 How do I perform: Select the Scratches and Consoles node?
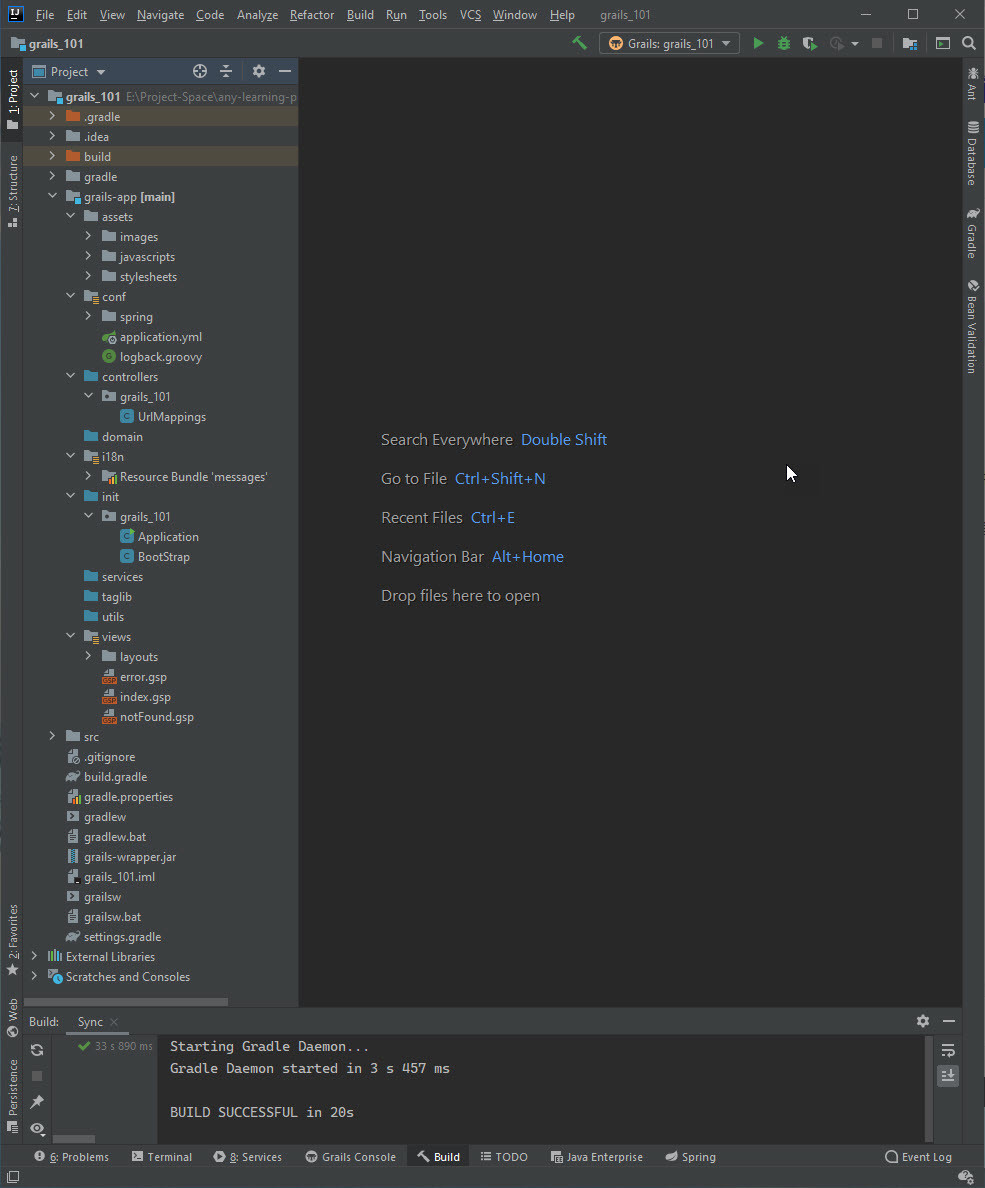click(x=127, y=977)
